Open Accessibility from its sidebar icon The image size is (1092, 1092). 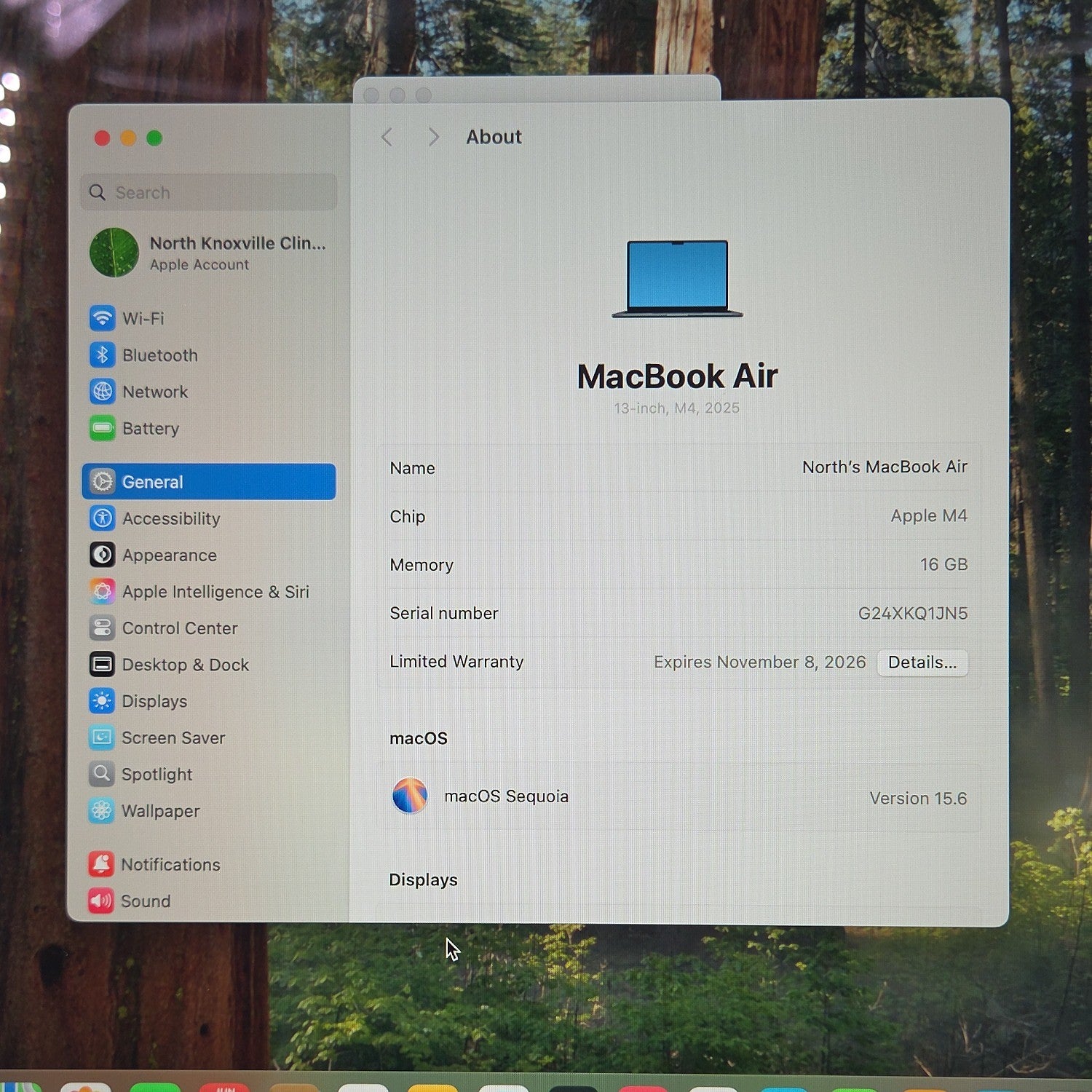click(x=103, y=518)
